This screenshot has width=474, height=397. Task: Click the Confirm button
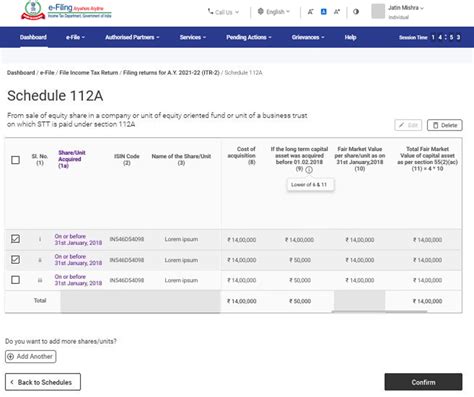coord(423,382)
